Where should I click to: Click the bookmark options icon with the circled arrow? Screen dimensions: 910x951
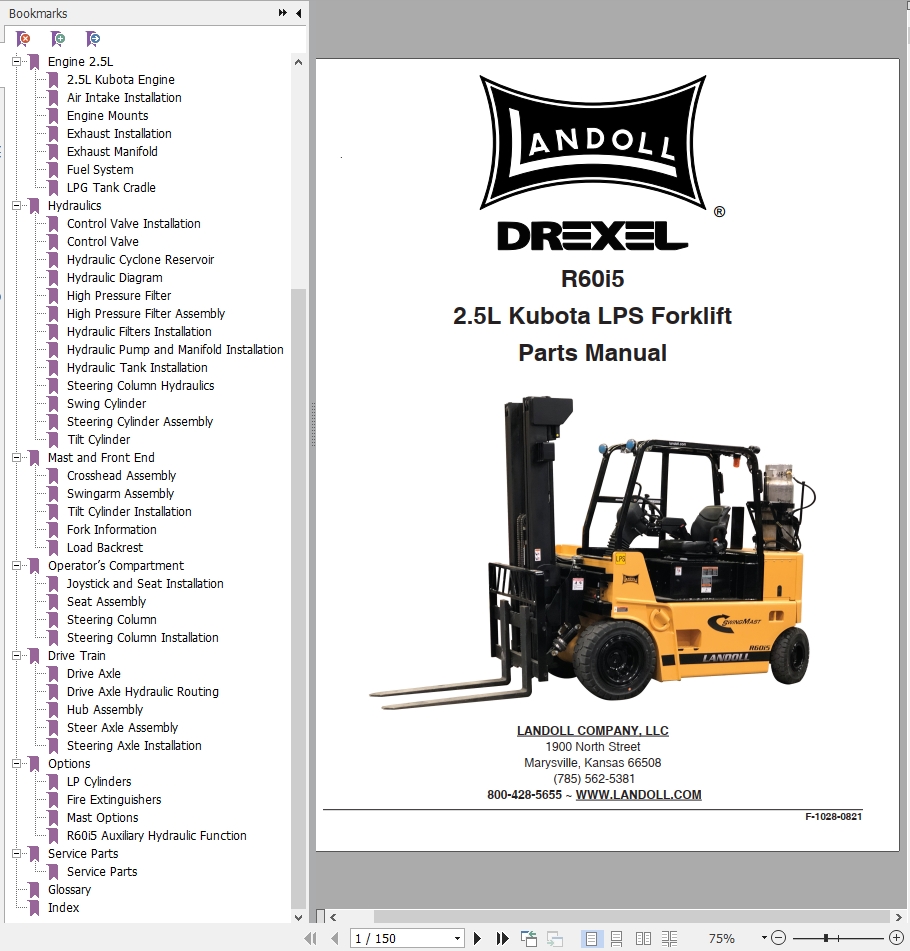pyautogui.click(x=93, y=39)
